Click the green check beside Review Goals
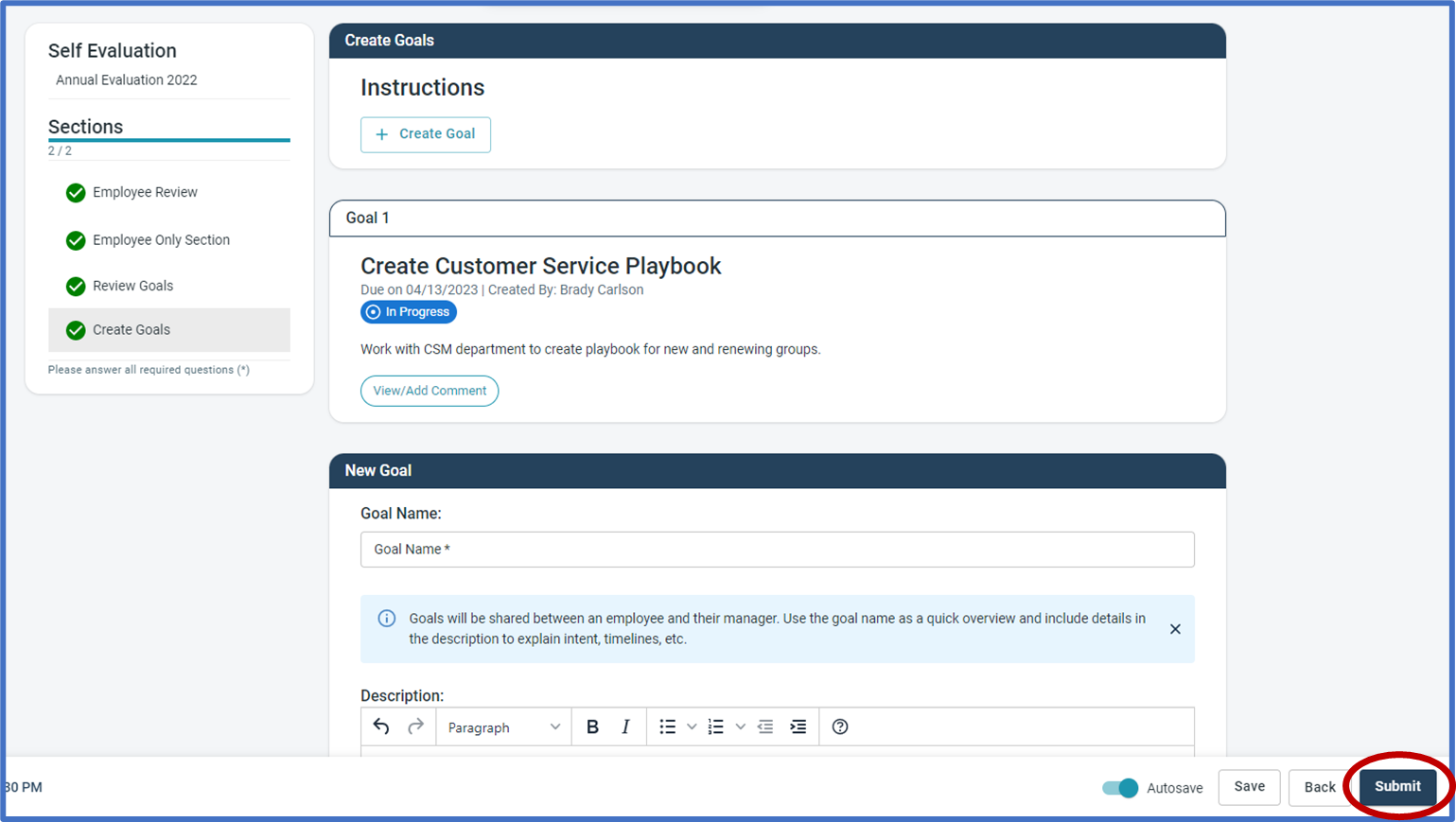This screenshot has width=1456, height=822. [x=76, y=287]
